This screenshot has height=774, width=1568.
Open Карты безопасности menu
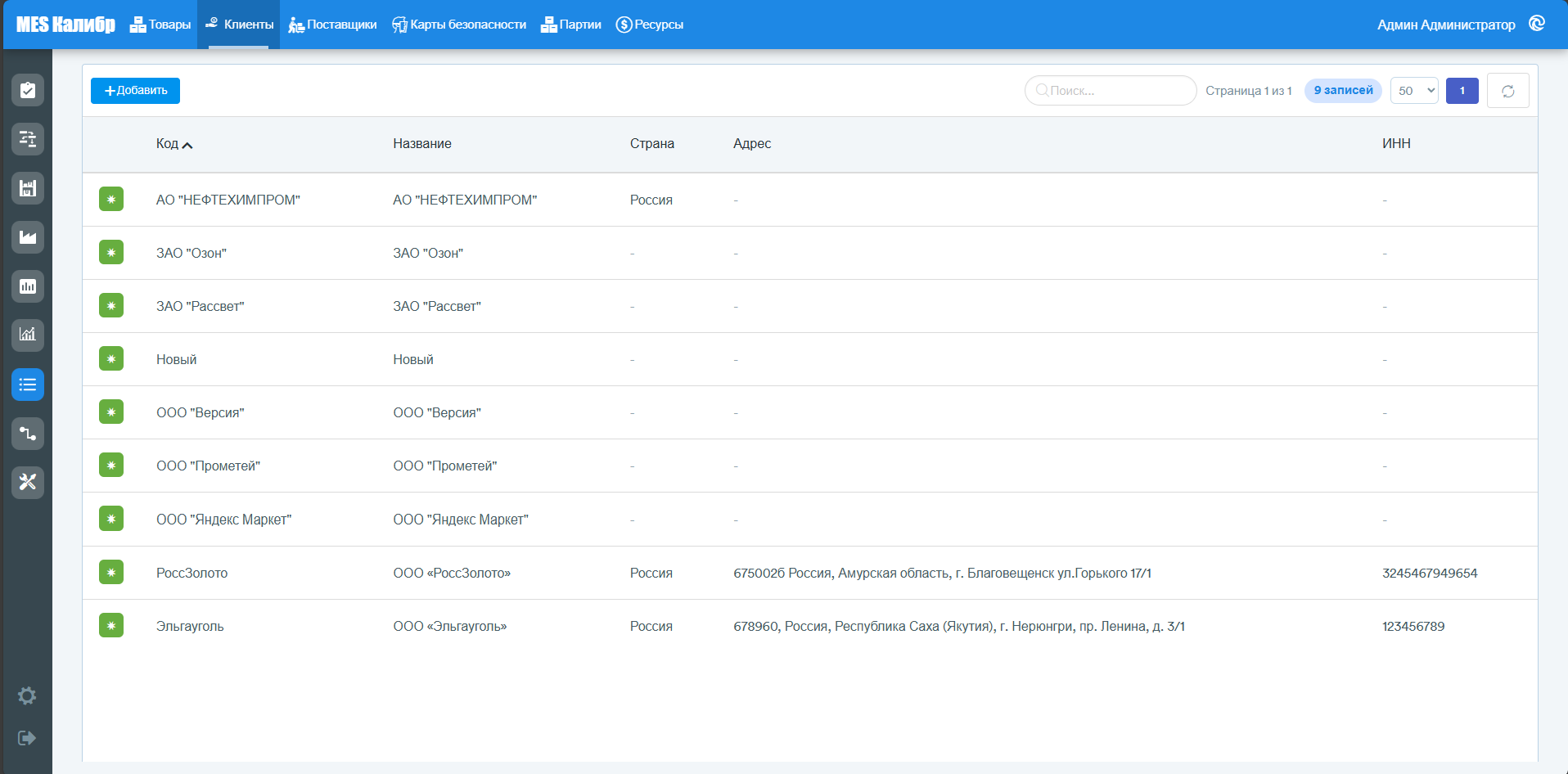tap(459, 25)
